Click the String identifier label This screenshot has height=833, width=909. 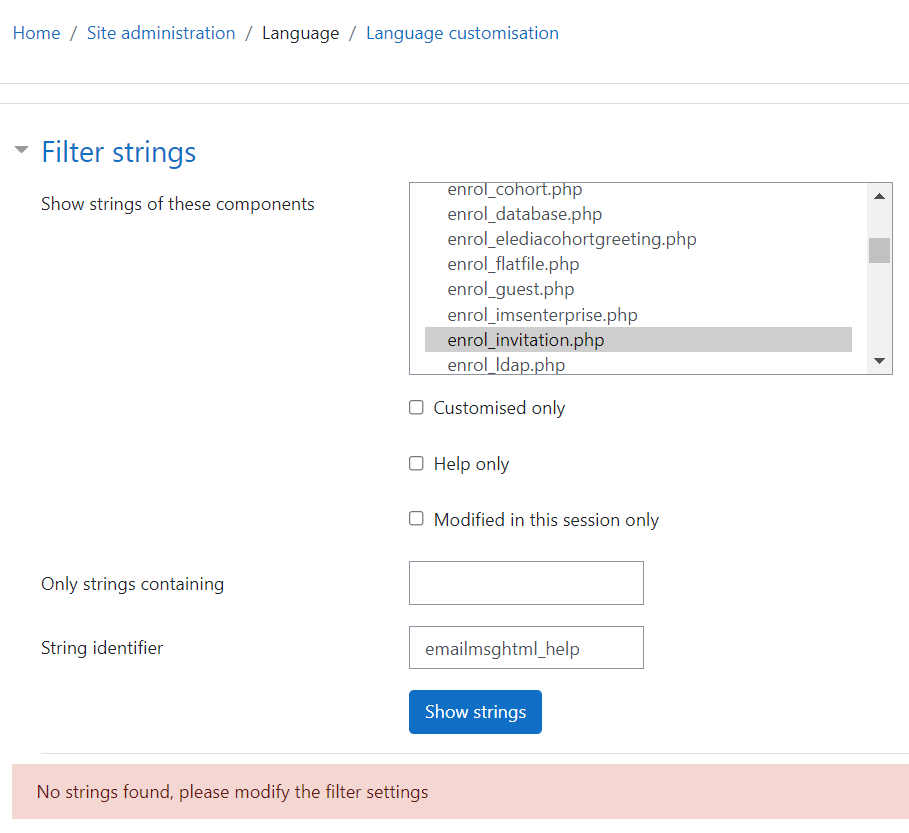point(102,648)
